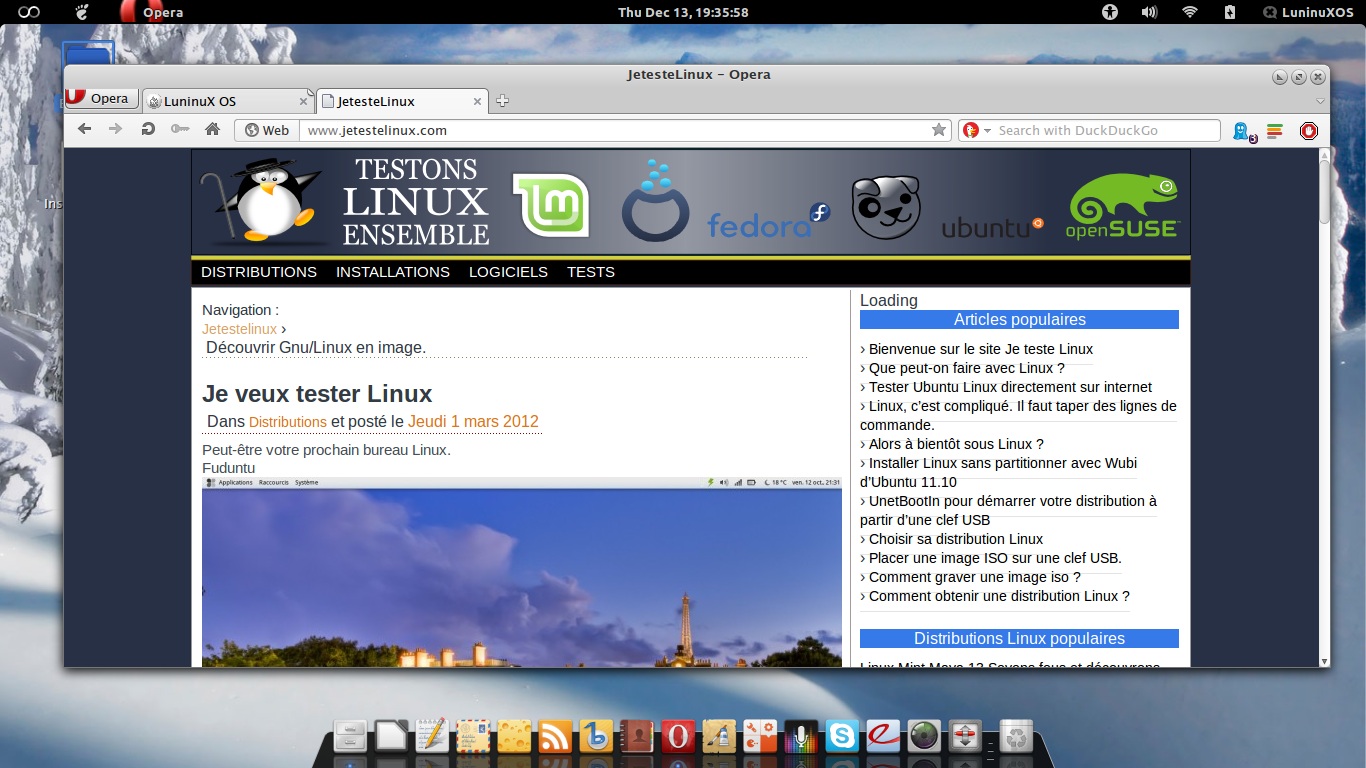Launch Banshee media player from dock
1366x768 pixels.
coord(596,737)
